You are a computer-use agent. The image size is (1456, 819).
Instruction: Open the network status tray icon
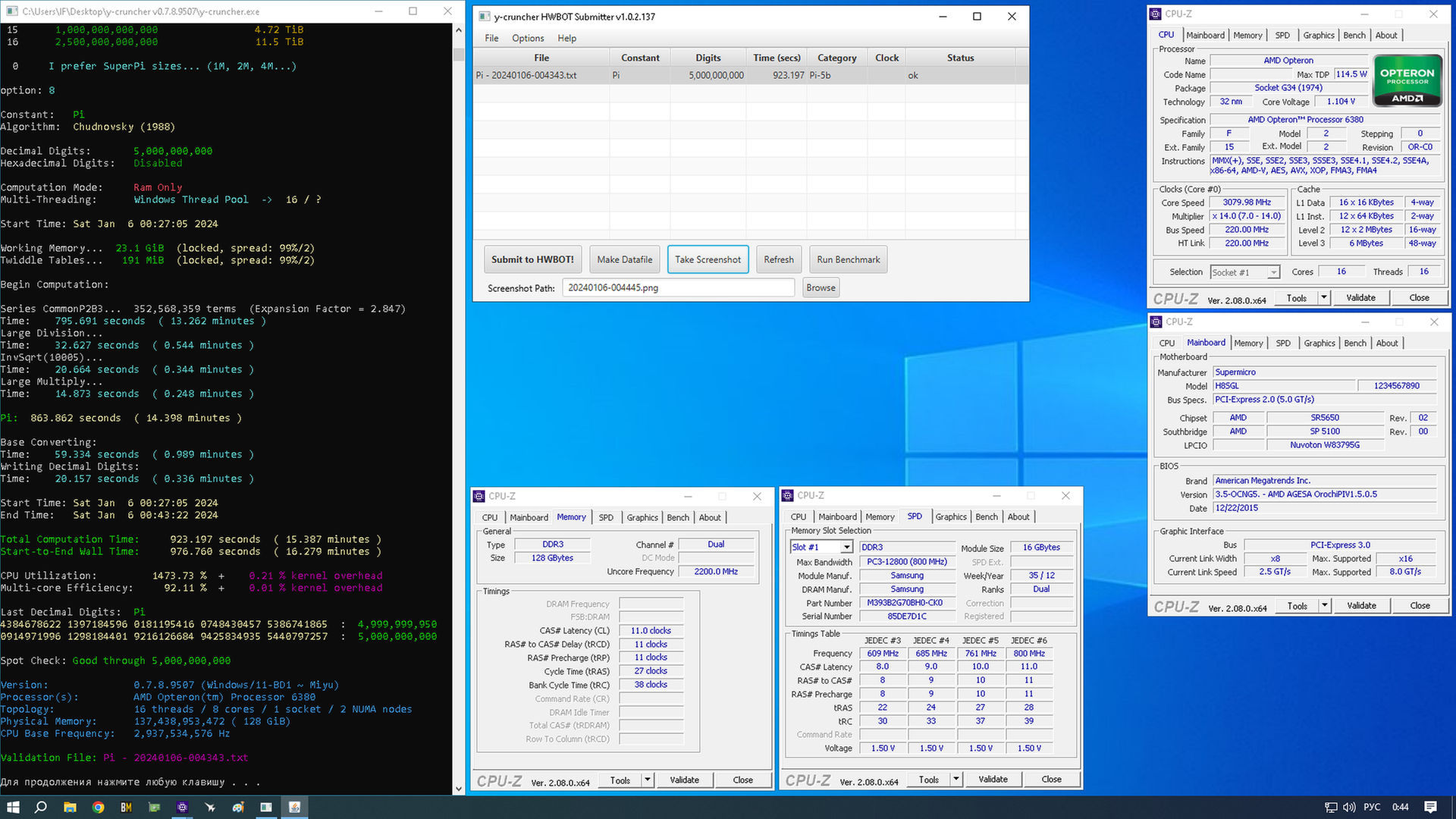coord(1330,807)
